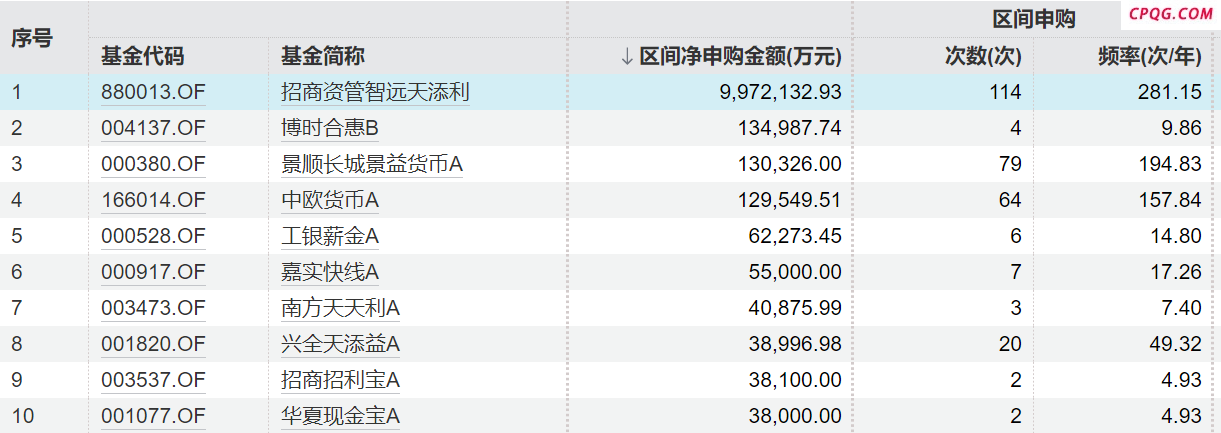Open fund 南方天天利A
Viewport: 1221px width, 433px height.
(341, 308)
